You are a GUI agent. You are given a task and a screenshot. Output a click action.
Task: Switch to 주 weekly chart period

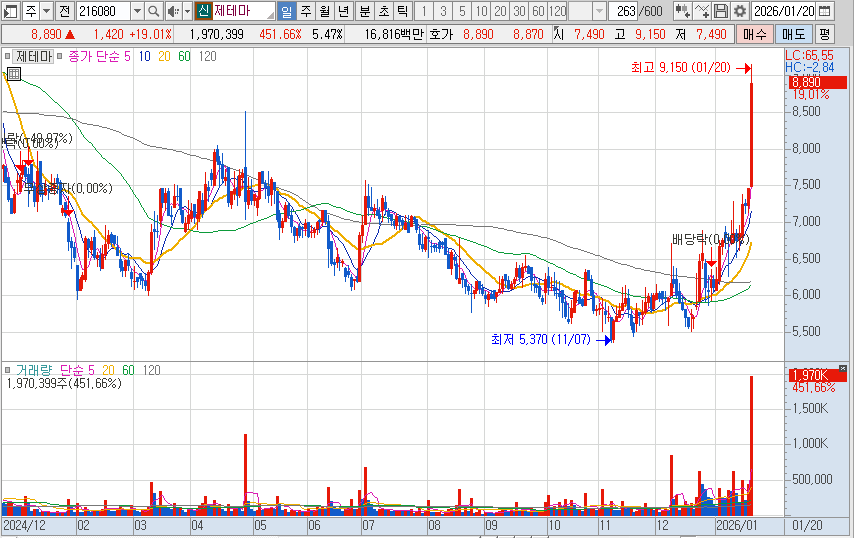[306, 10]
